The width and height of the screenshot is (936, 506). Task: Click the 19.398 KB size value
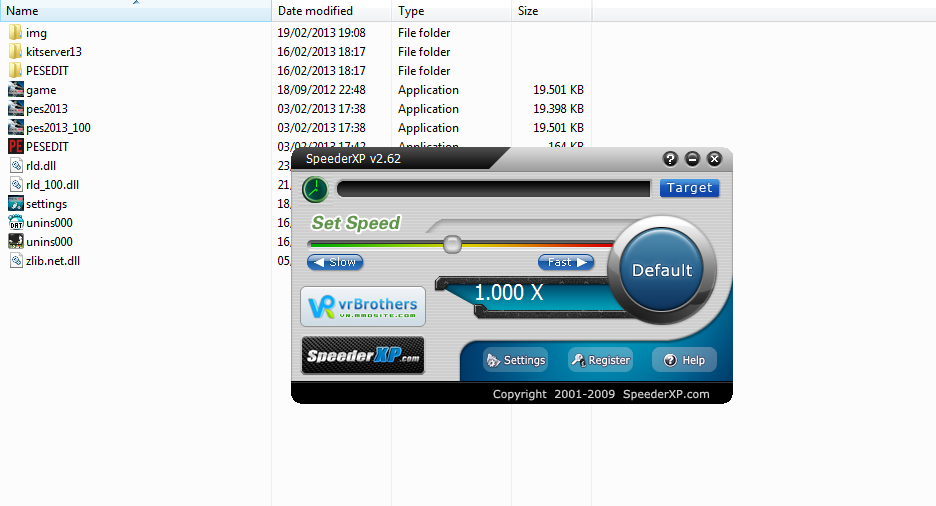[x=558, y=109]
